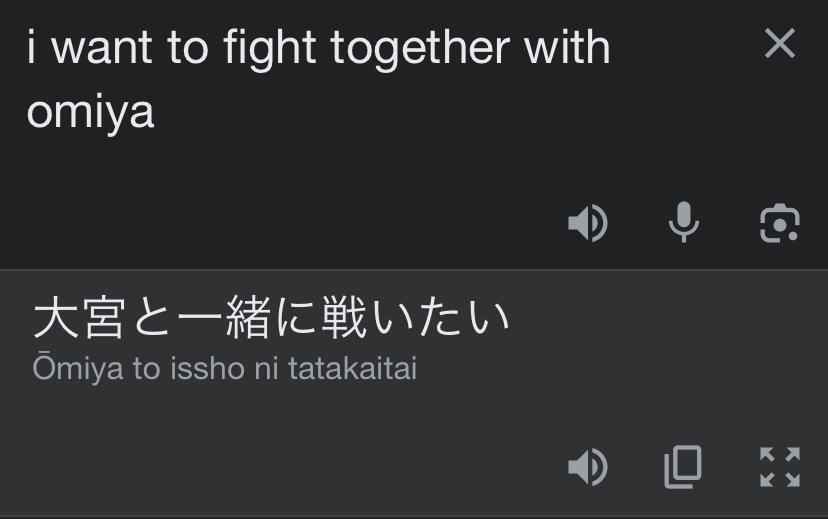Screen dimensions: 828x519
Task: Listen to the English source text
Action: 588,223
